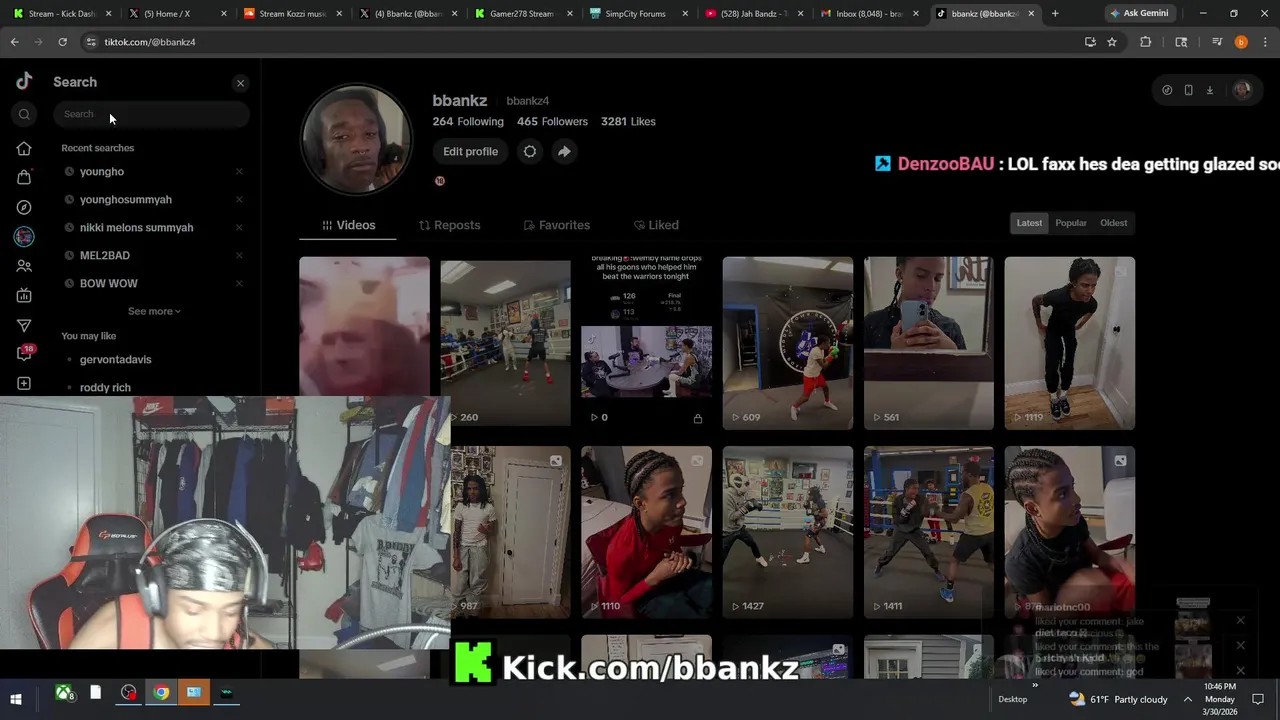This screenshot has height=720, width=1280.
Task: Open Activity inbox icon with 18 badge
Action: [25, 353]
